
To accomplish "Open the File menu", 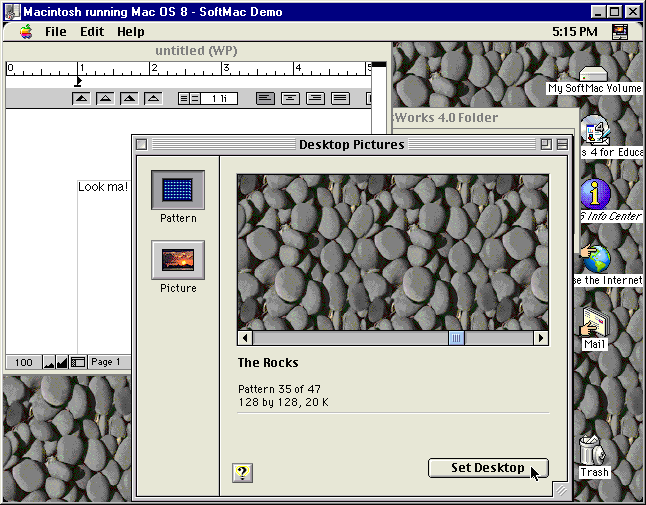I will tap(56, 32).
